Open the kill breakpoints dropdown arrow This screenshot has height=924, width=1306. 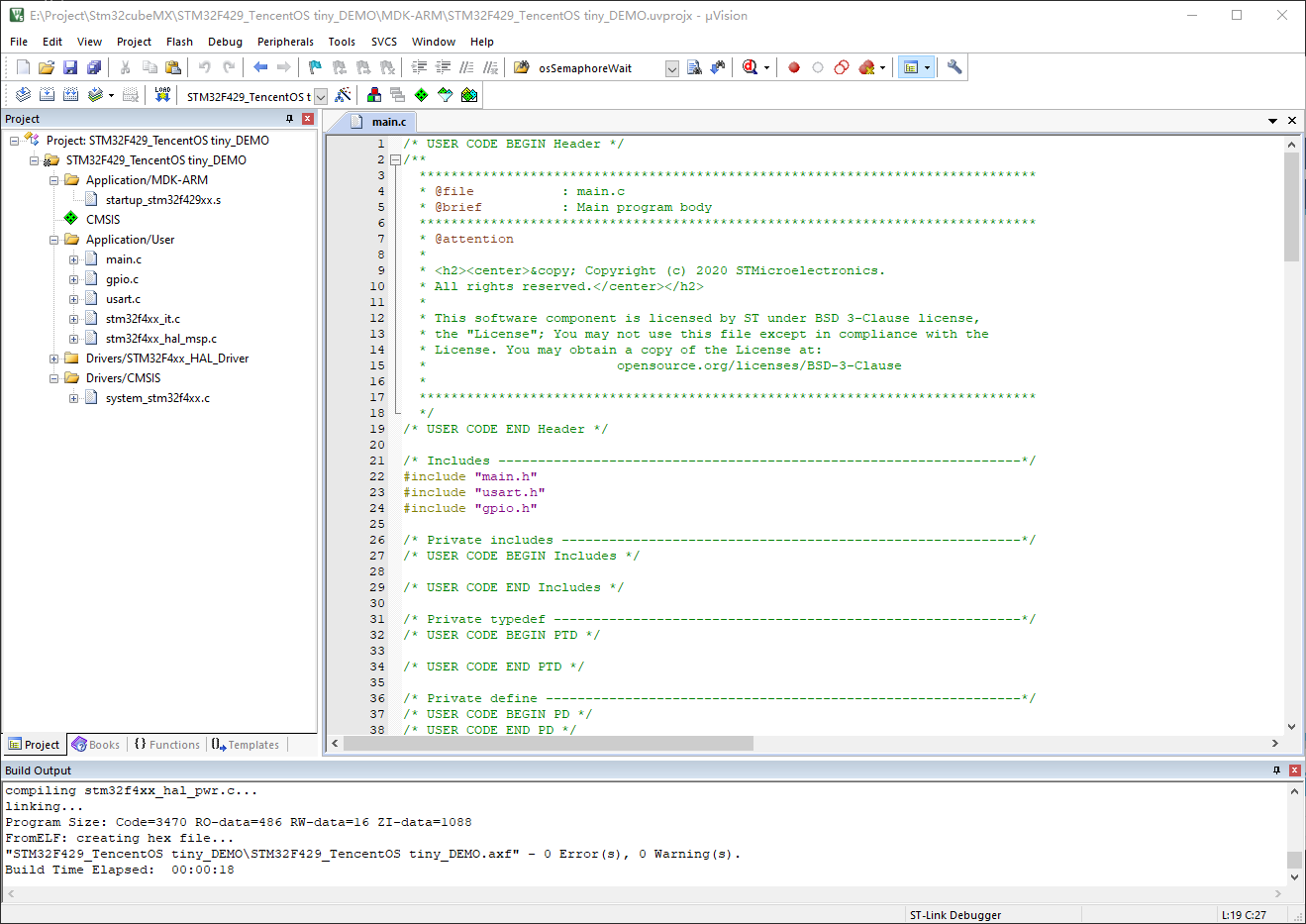point(882,68)
